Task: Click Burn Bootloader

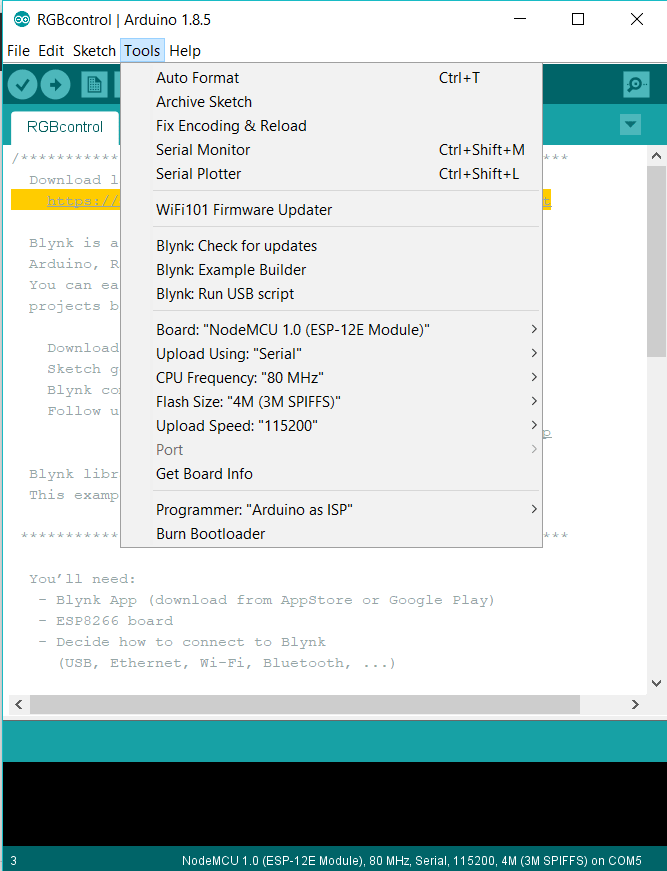Action: tap(331, 533)
